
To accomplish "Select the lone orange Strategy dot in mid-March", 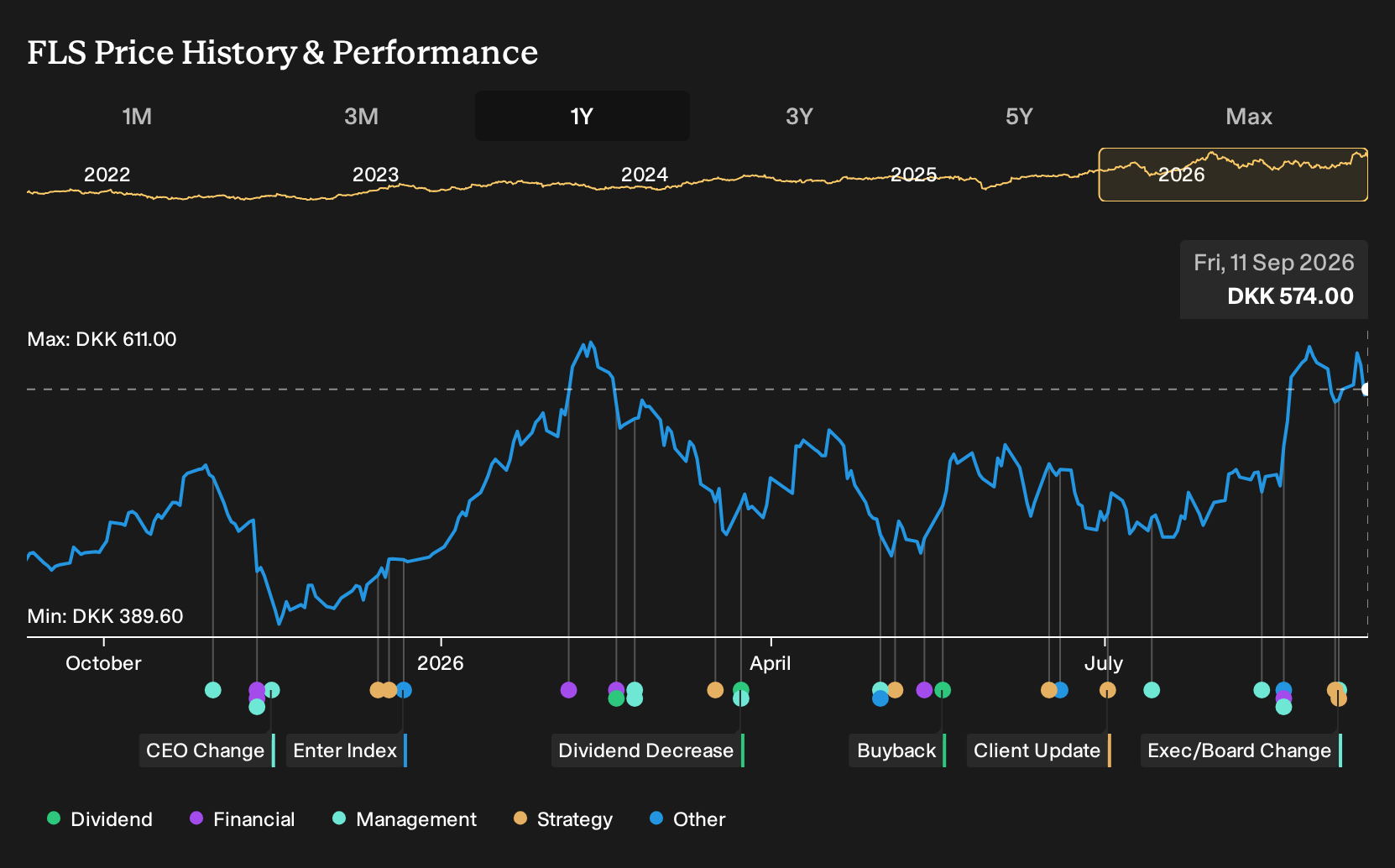I will coord(715,690).
